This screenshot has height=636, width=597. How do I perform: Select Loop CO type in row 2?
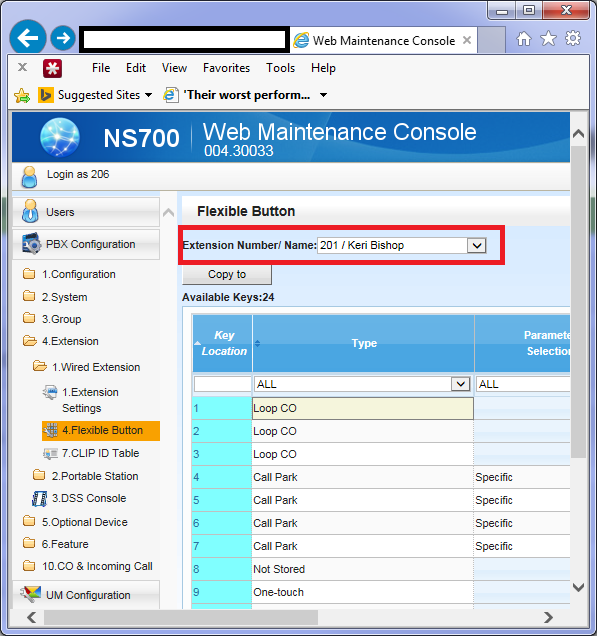(363, 431)
